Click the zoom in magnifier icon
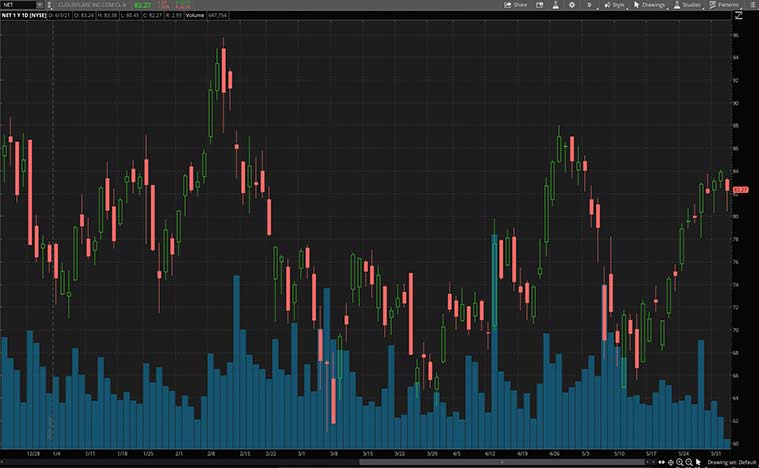Screen dimensions: 759x468 pyautogui.click(x=679, y=462)
